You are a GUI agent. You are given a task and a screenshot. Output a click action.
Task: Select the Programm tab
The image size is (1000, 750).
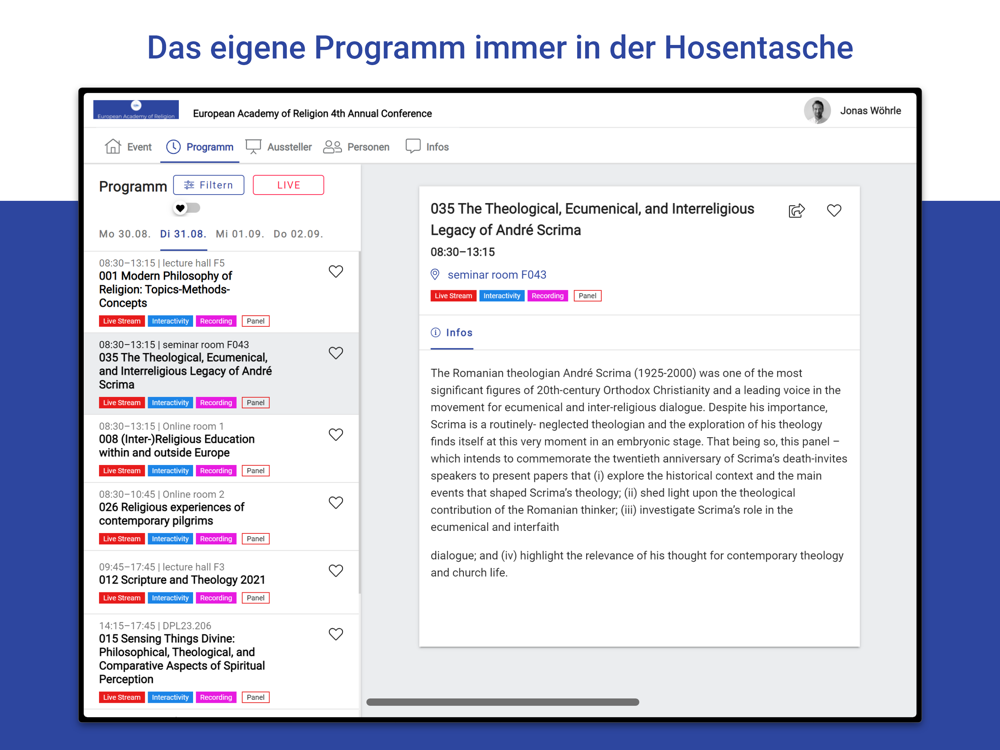pyautogui.click(x=200, y=147)
